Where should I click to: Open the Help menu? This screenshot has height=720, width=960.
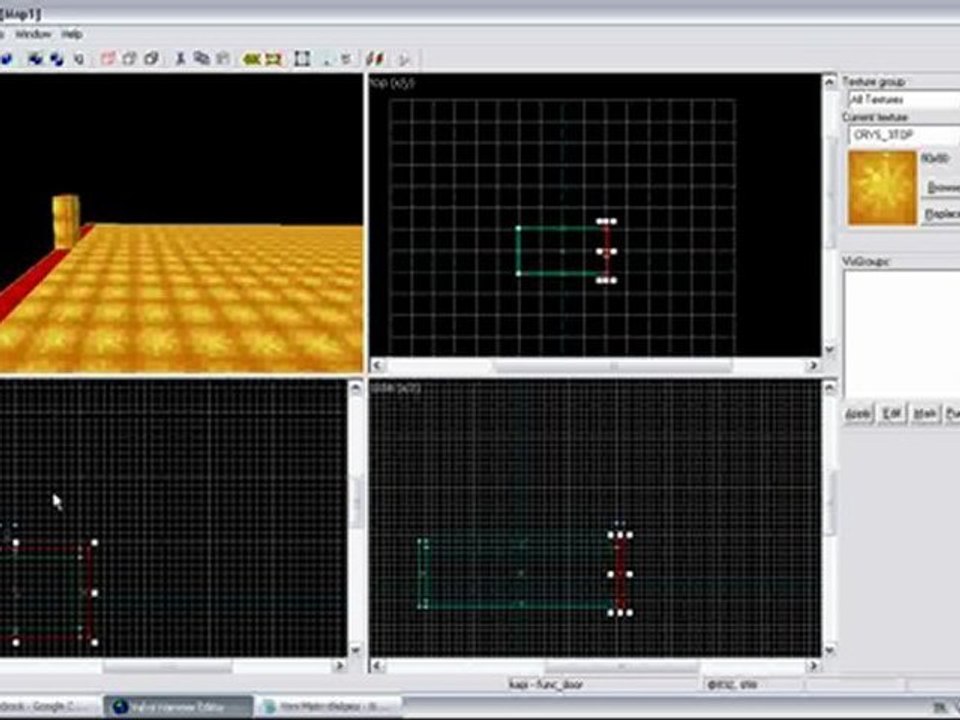coord(72,34)
